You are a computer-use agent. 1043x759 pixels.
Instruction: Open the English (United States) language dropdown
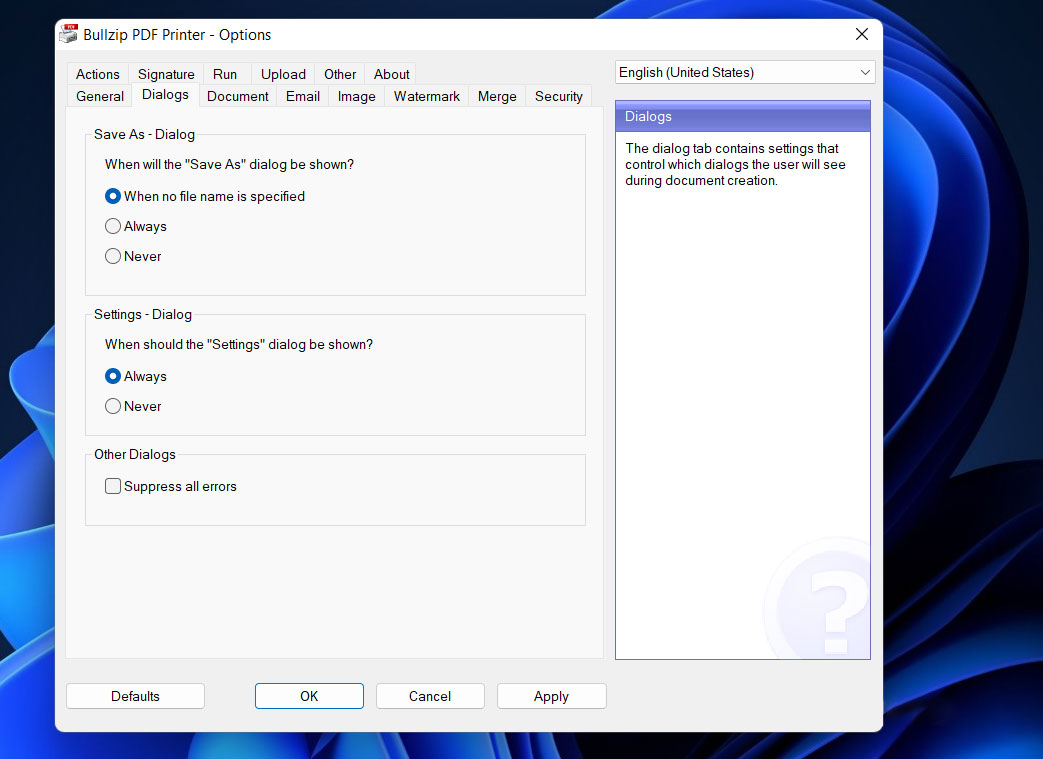point(744,72)
